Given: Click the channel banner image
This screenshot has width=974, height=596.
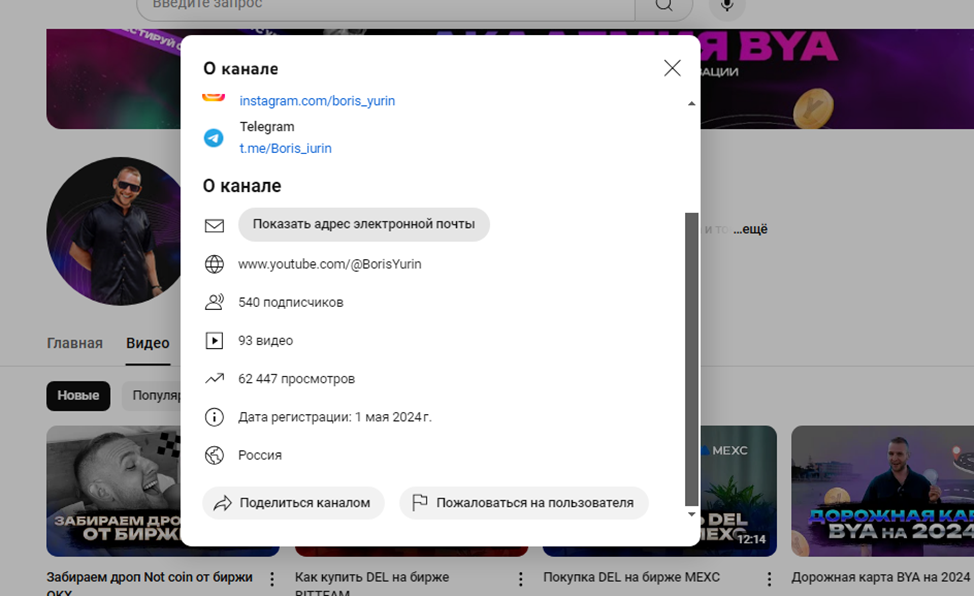Looking at the screenshot, I should click(837, 79).
